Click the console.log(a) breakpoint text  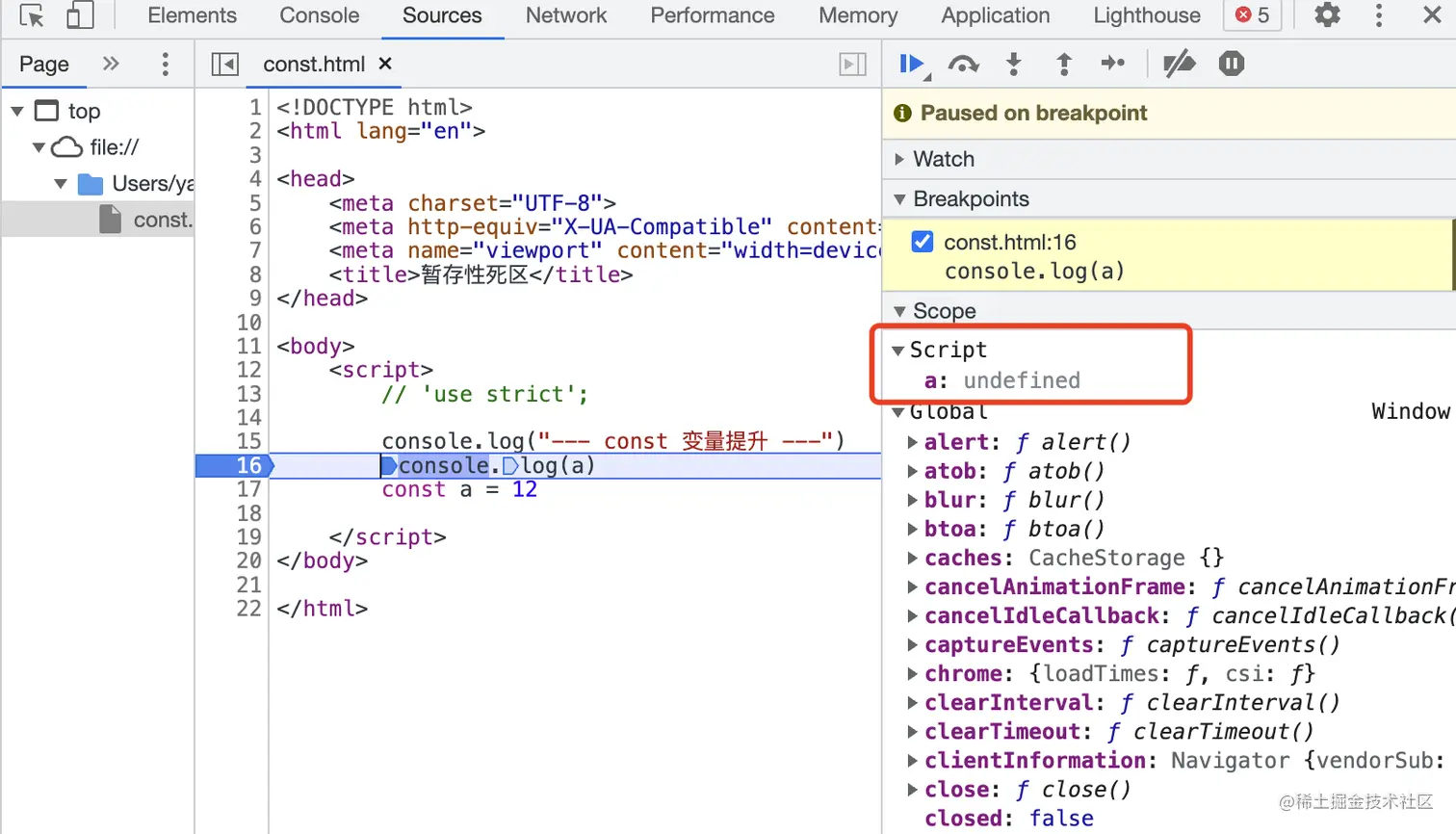(x=1034, y=272)
